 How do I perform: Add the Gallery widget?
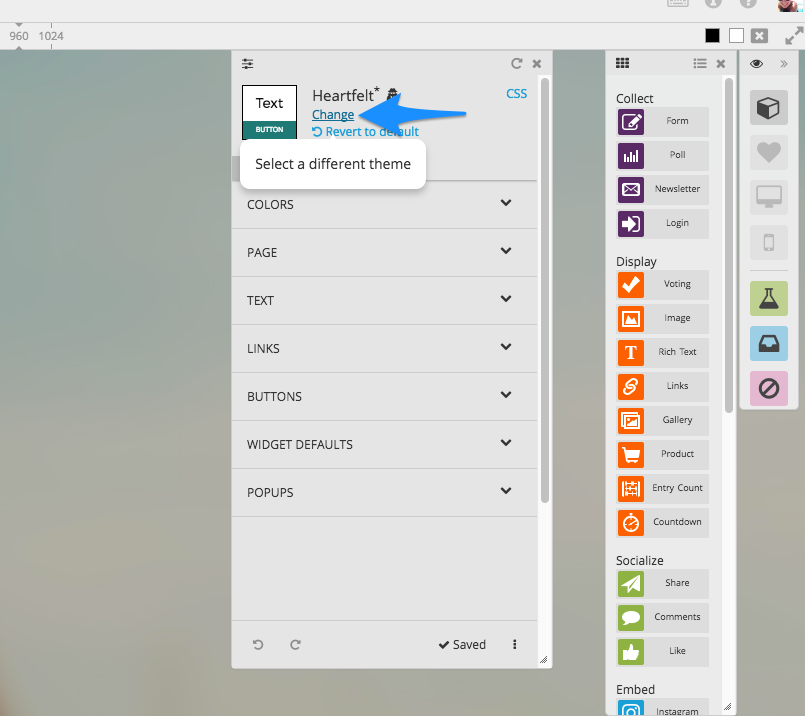coord(662,421)
